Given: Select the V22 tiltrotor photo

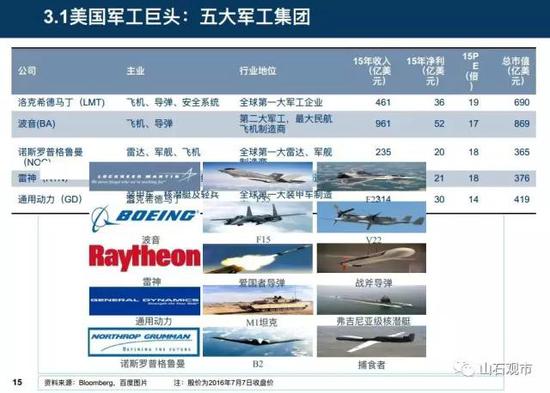Looking at the screenshot, I should 371,217.
